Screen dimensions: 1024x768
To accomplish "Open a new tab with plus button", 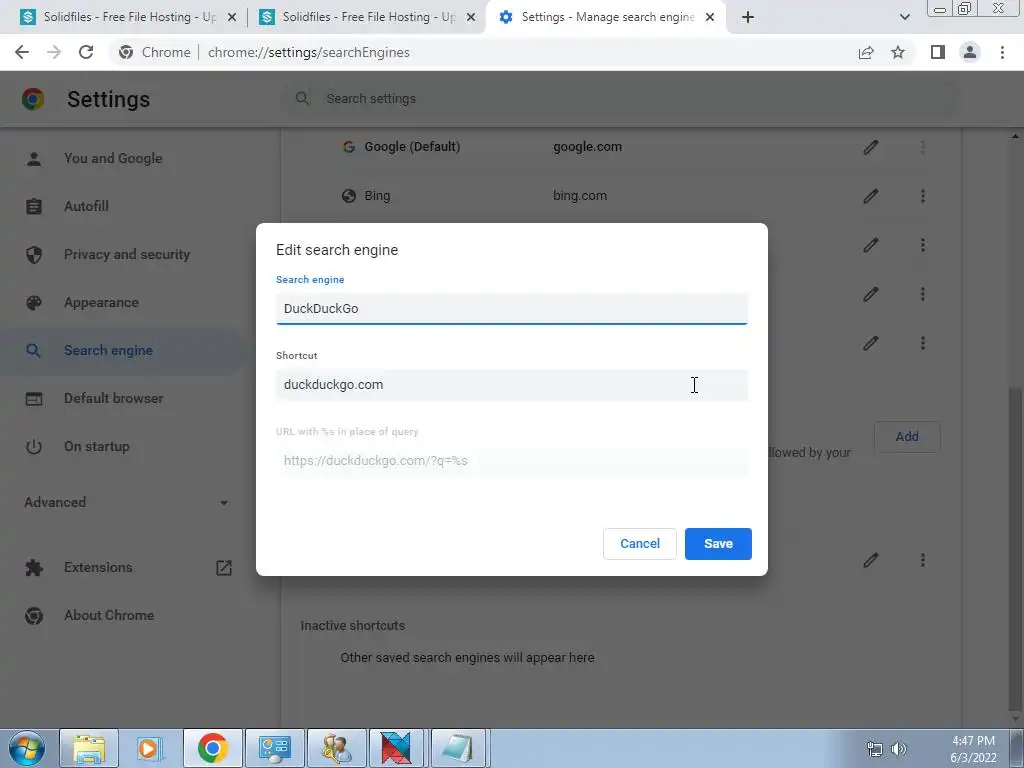I will click(x=748, y=17).
